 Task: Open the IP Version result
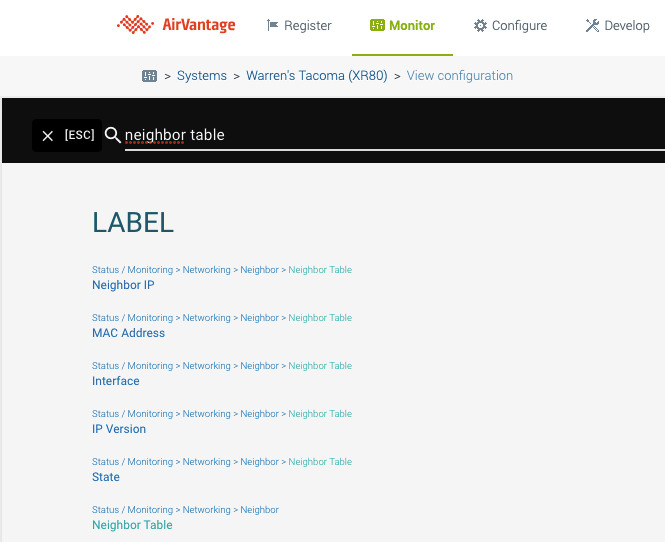119,429
